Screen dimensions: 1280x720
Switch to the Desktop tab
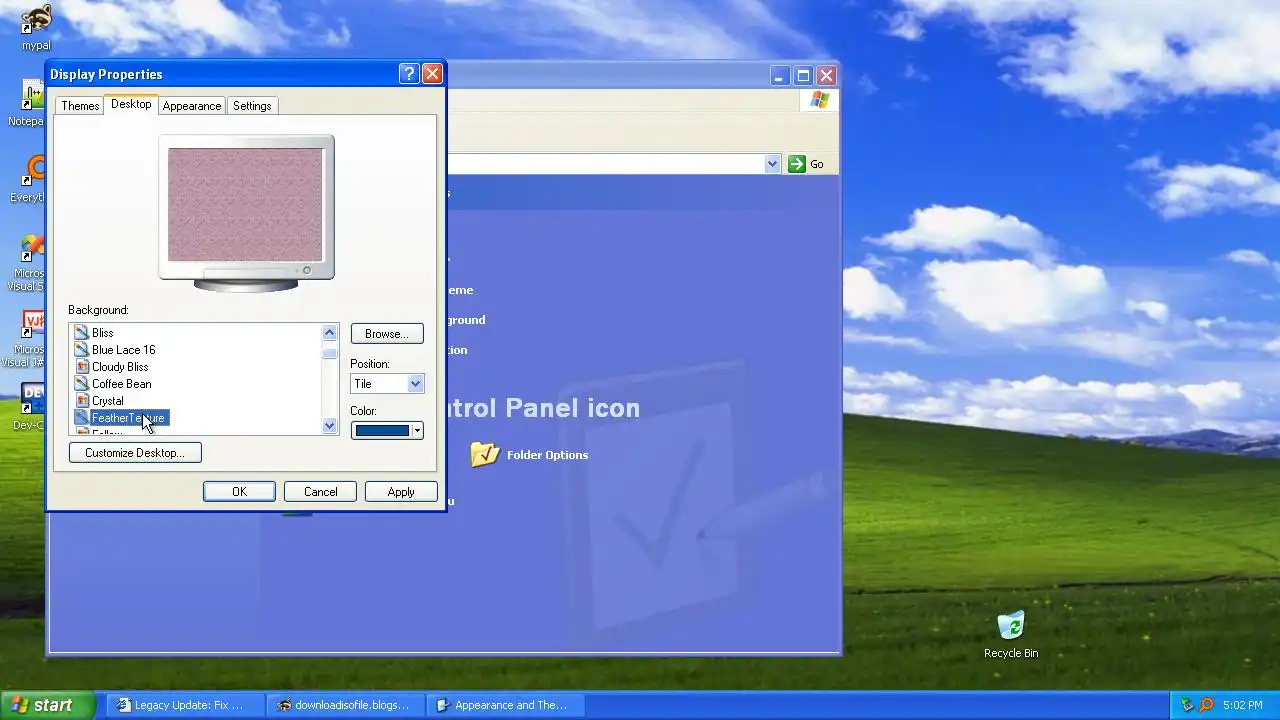pos(131,104)
